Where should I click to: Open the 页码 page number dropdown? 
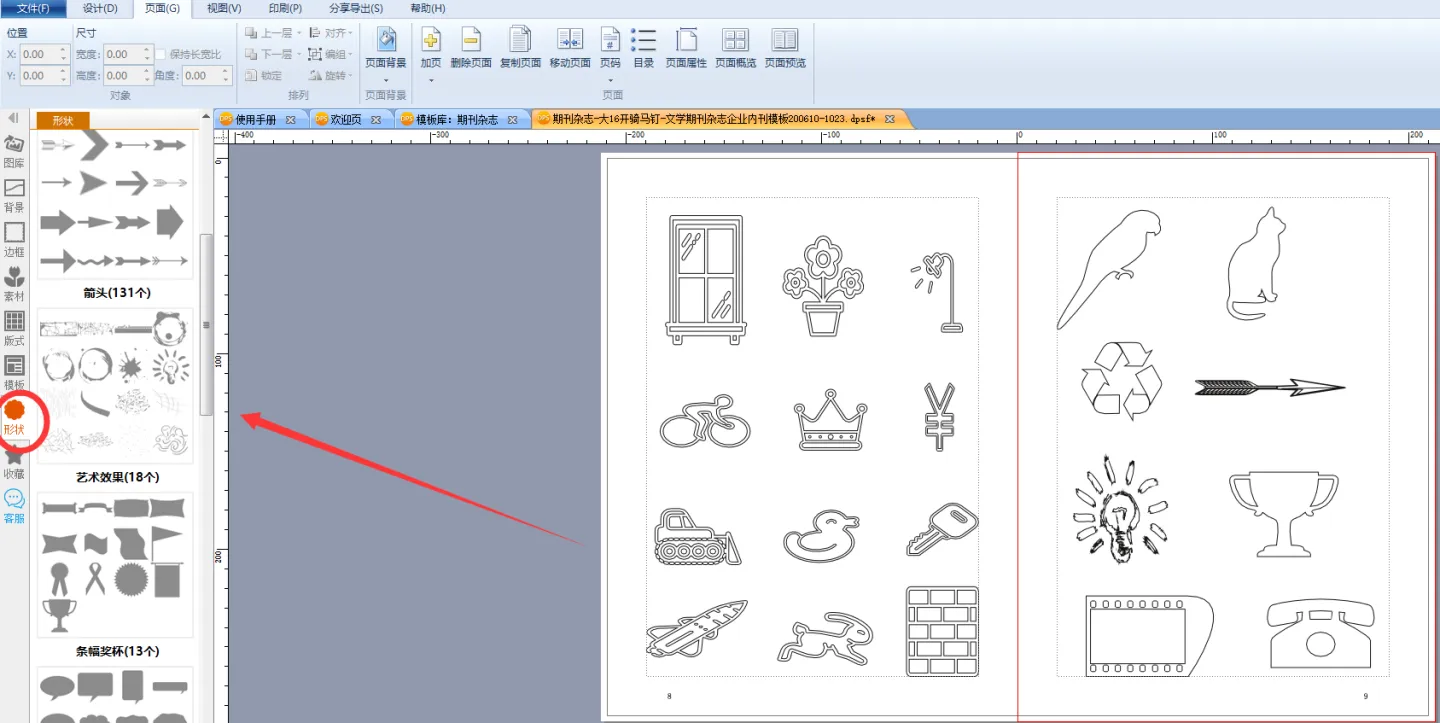pyautogui.click(x=610, y=80)
